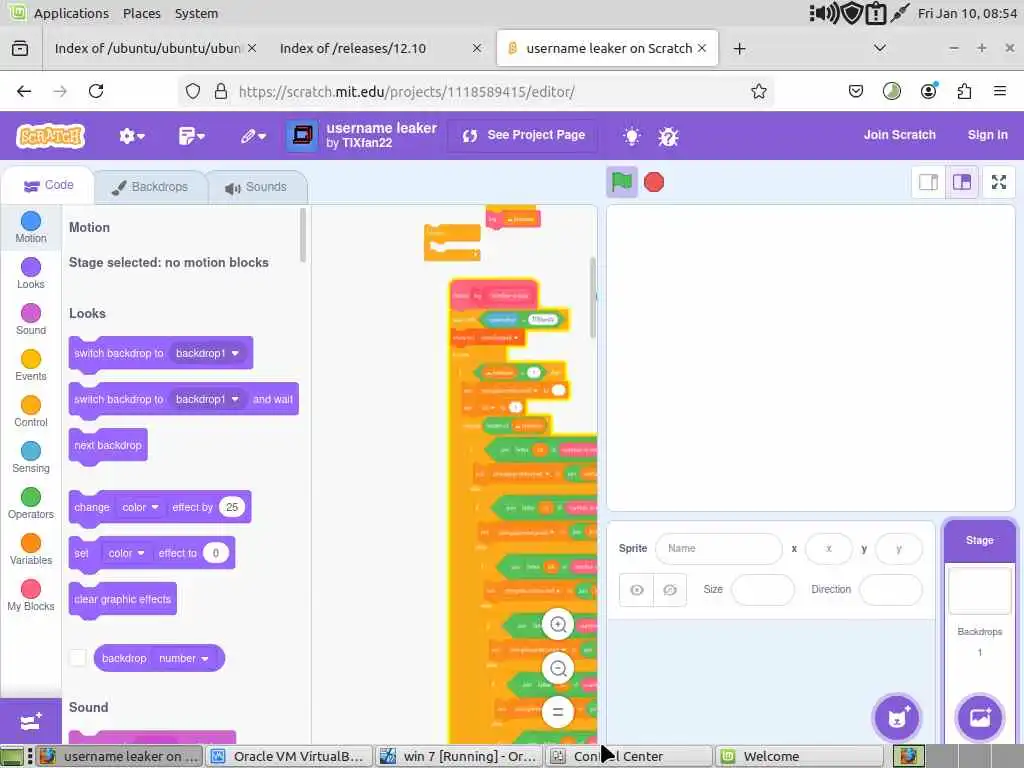Click Sign in link
Image resolution: width=1024 pixels, height=768 pixels.
[987, 135]
